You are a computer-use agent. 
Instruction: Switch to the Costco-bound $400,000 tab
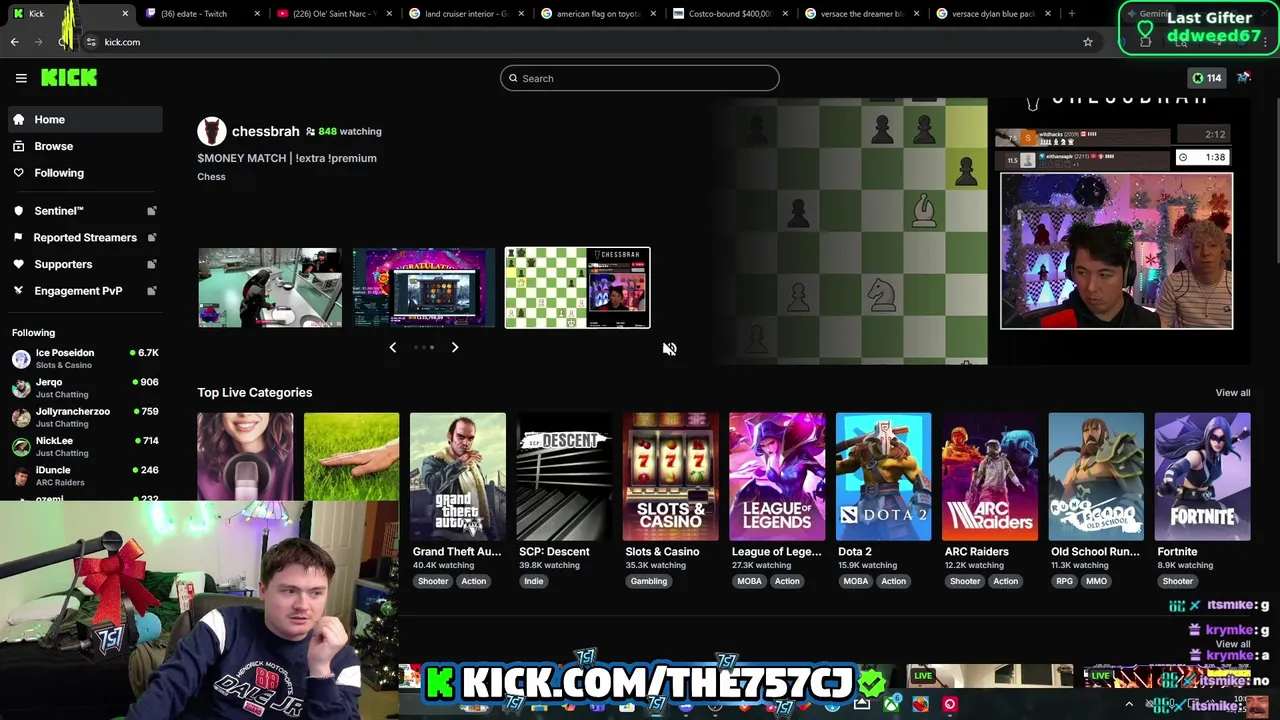730,14
